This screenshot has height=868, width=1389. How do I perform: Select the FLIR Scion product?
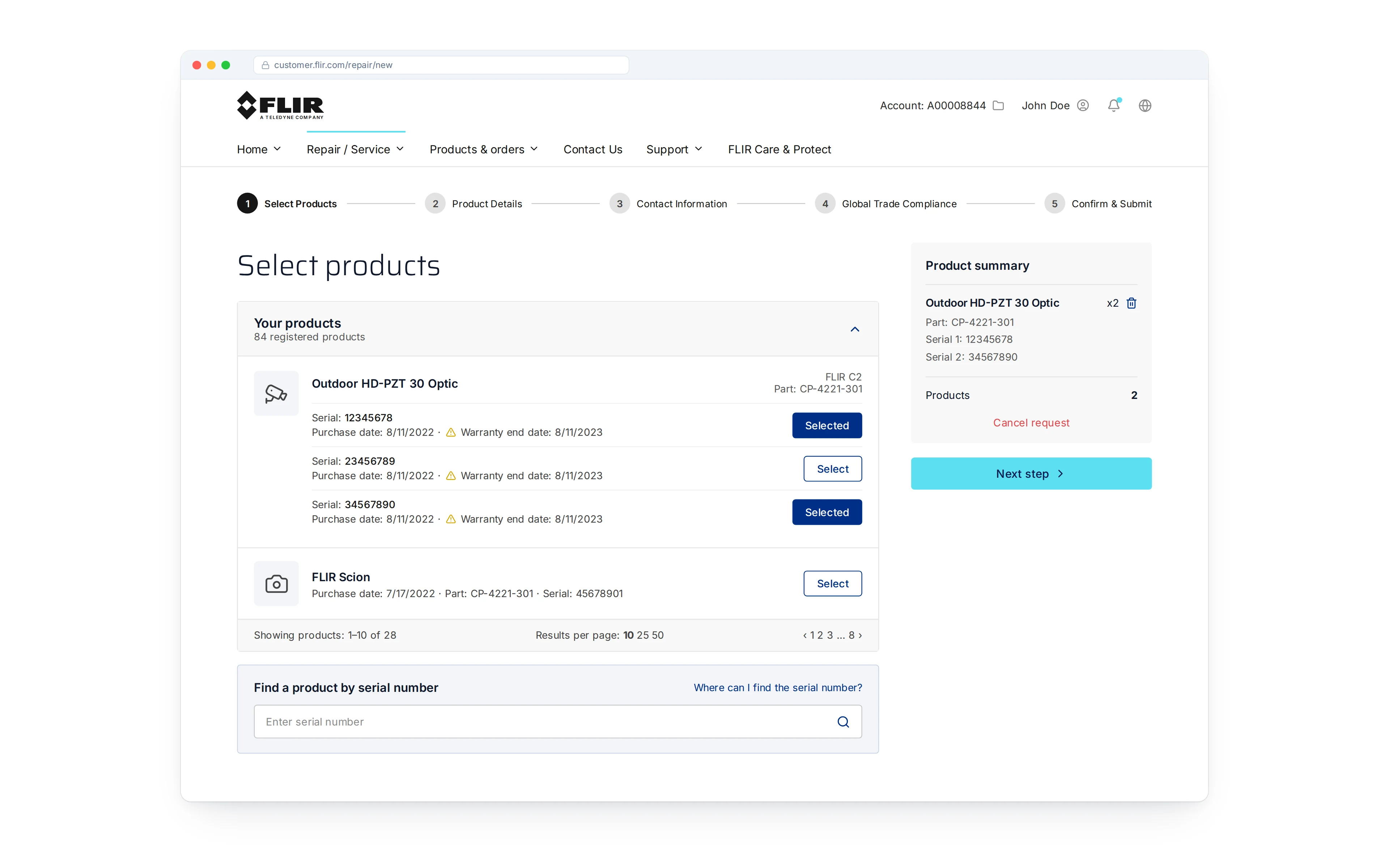[x=832, y=583]
